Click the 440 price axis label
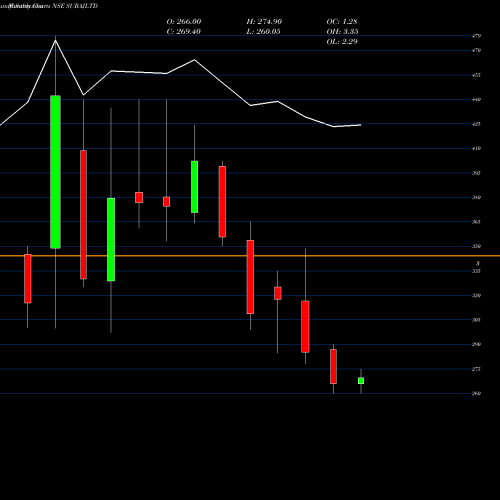This screenshot has width=500, height=500. (476, 99)
